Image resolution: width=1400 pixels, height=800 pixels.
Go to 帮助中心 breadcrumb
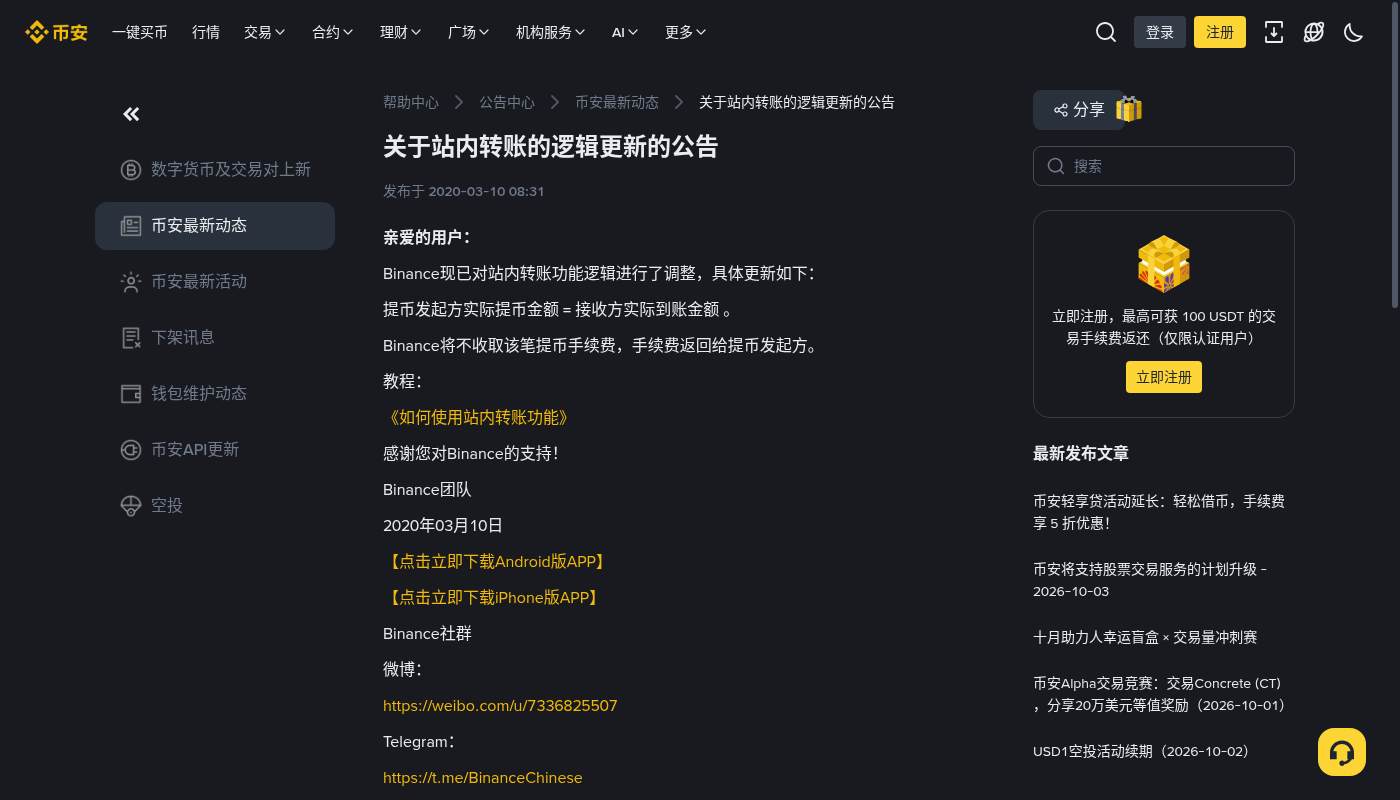[411, 102]
